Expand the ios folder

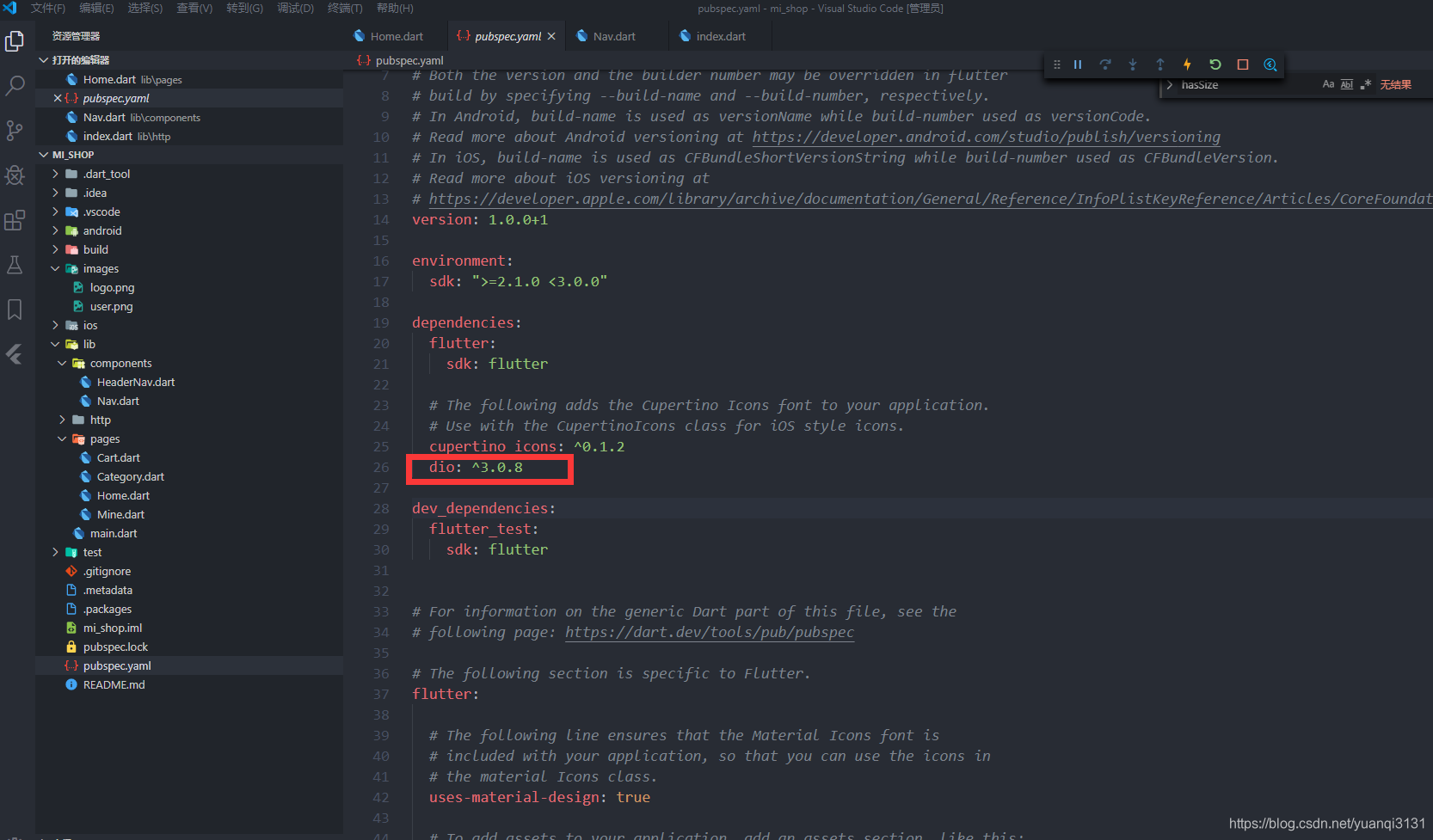click(56, 325)
